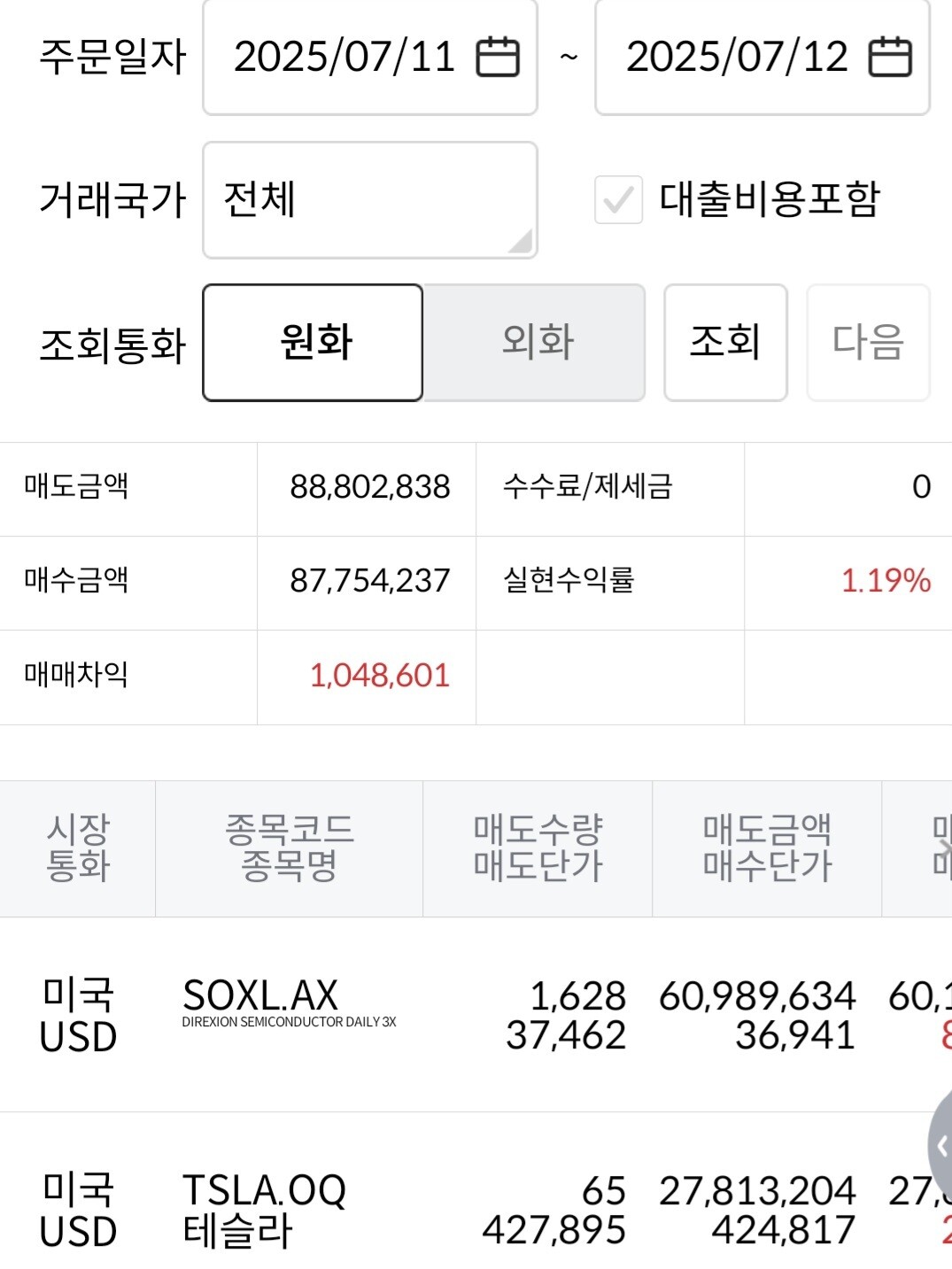Screen dimensions: 952x1269
Task: Switch to the 외화 currency tab
Action: (535, 343)
